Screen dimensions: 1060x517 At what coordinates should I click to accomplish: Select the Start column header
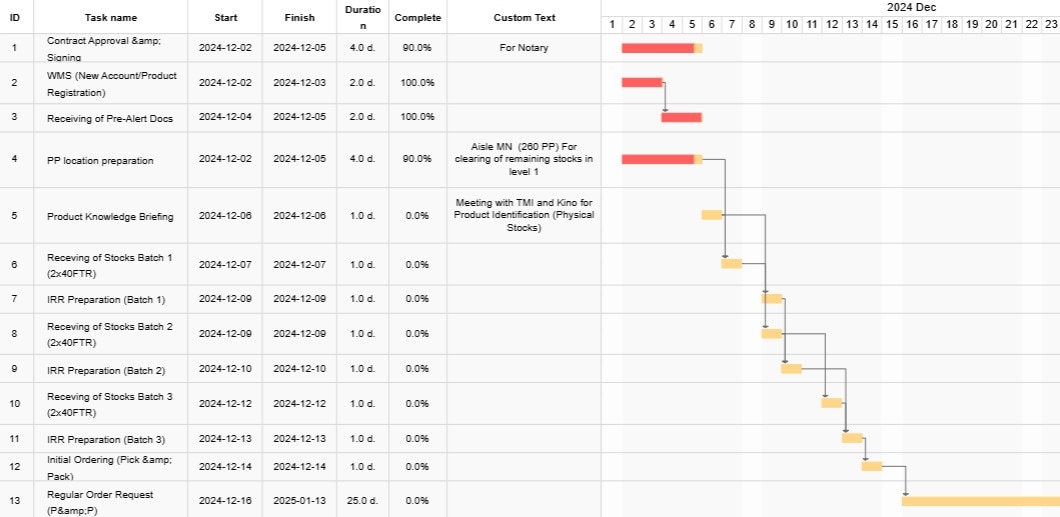pyautogui.click(x=226, y=18)
